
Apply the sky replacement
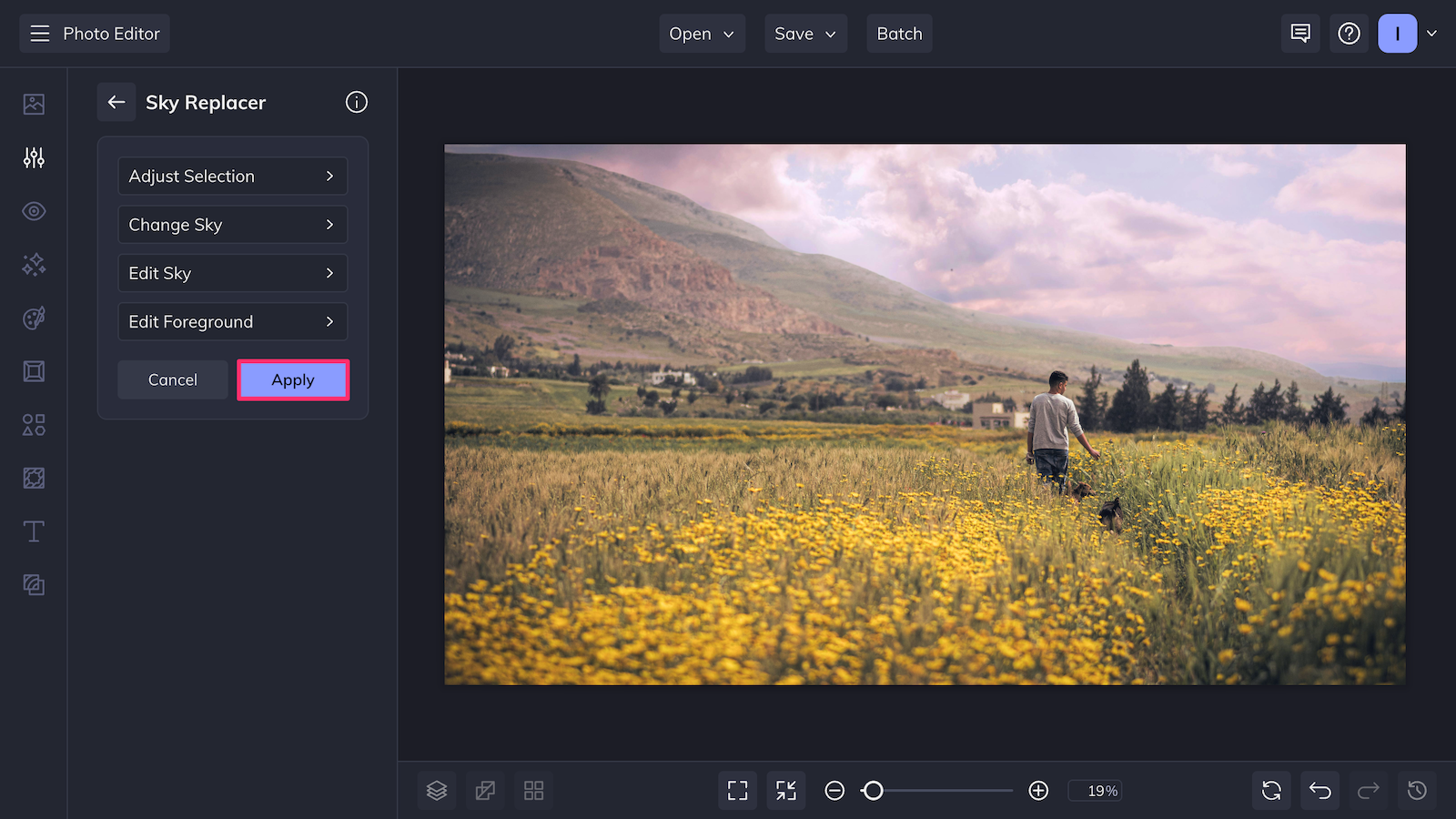(x=292, y=379)
